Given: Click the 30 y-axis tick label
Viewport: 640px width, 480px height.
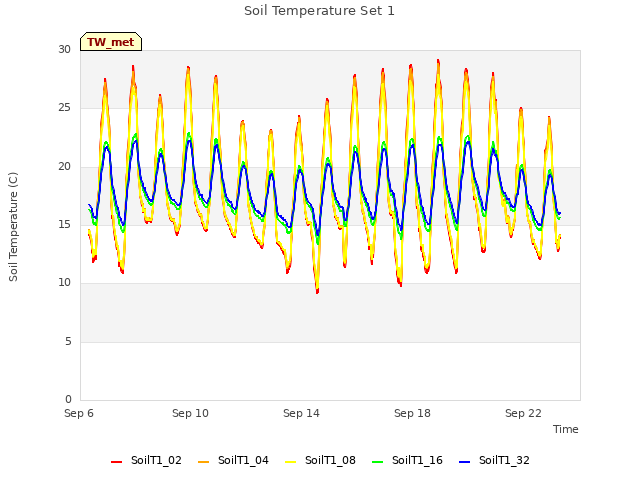Looking at the screenshot, I should coord(64,50).
